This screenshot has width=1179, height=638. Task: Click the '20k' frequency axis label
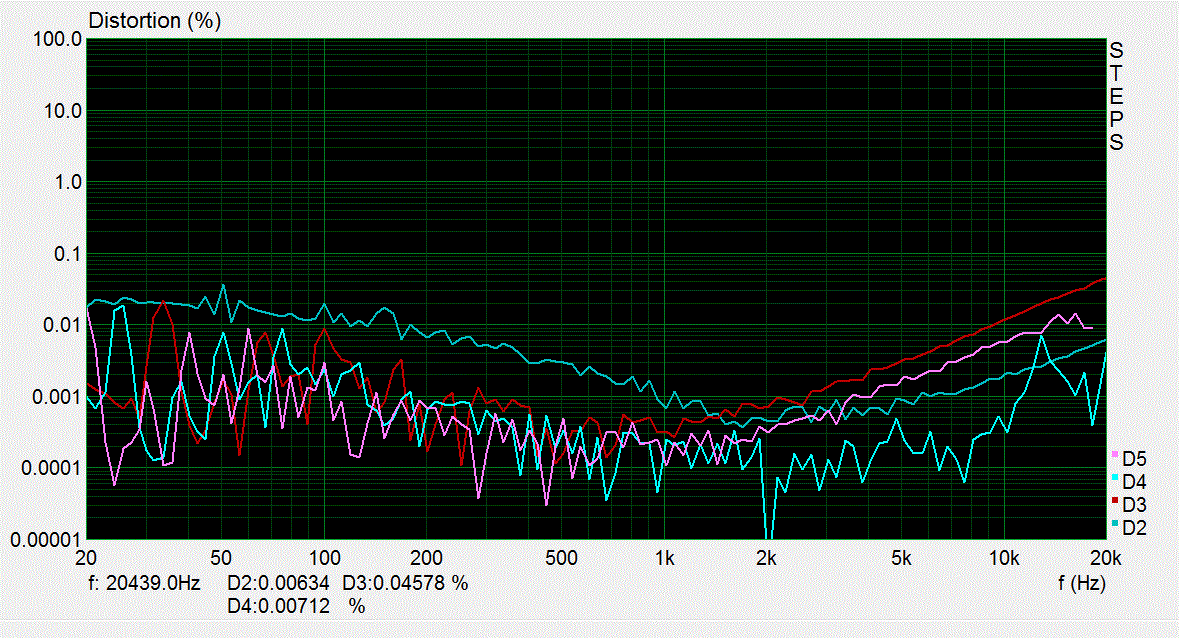click(x=1106, y=558)
